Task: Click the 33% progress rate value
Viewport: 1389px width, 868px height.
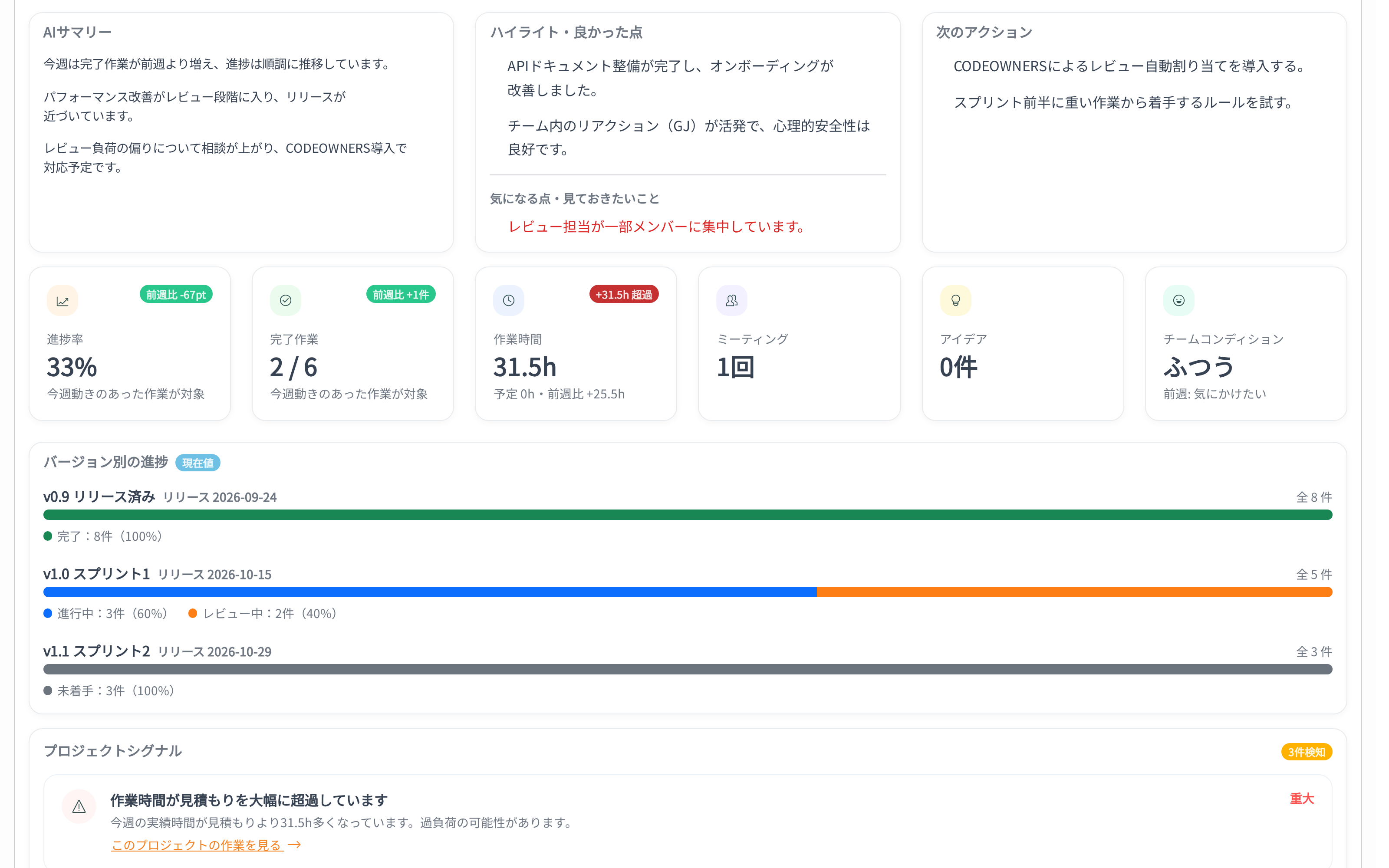Action: click(72, 368)
